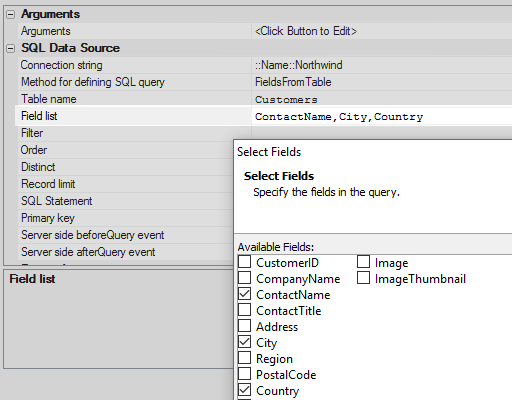
Task: Check the Image field checkbox
Action: 363,262
